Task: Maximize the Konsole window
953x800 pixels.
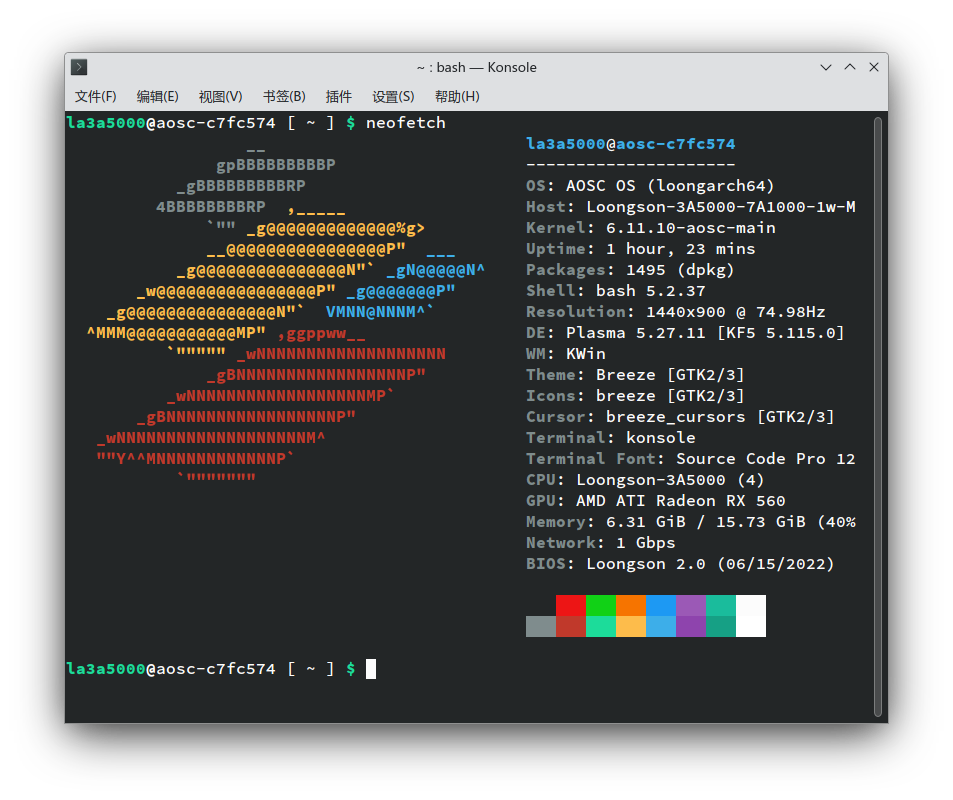Action: coord(850,67)
